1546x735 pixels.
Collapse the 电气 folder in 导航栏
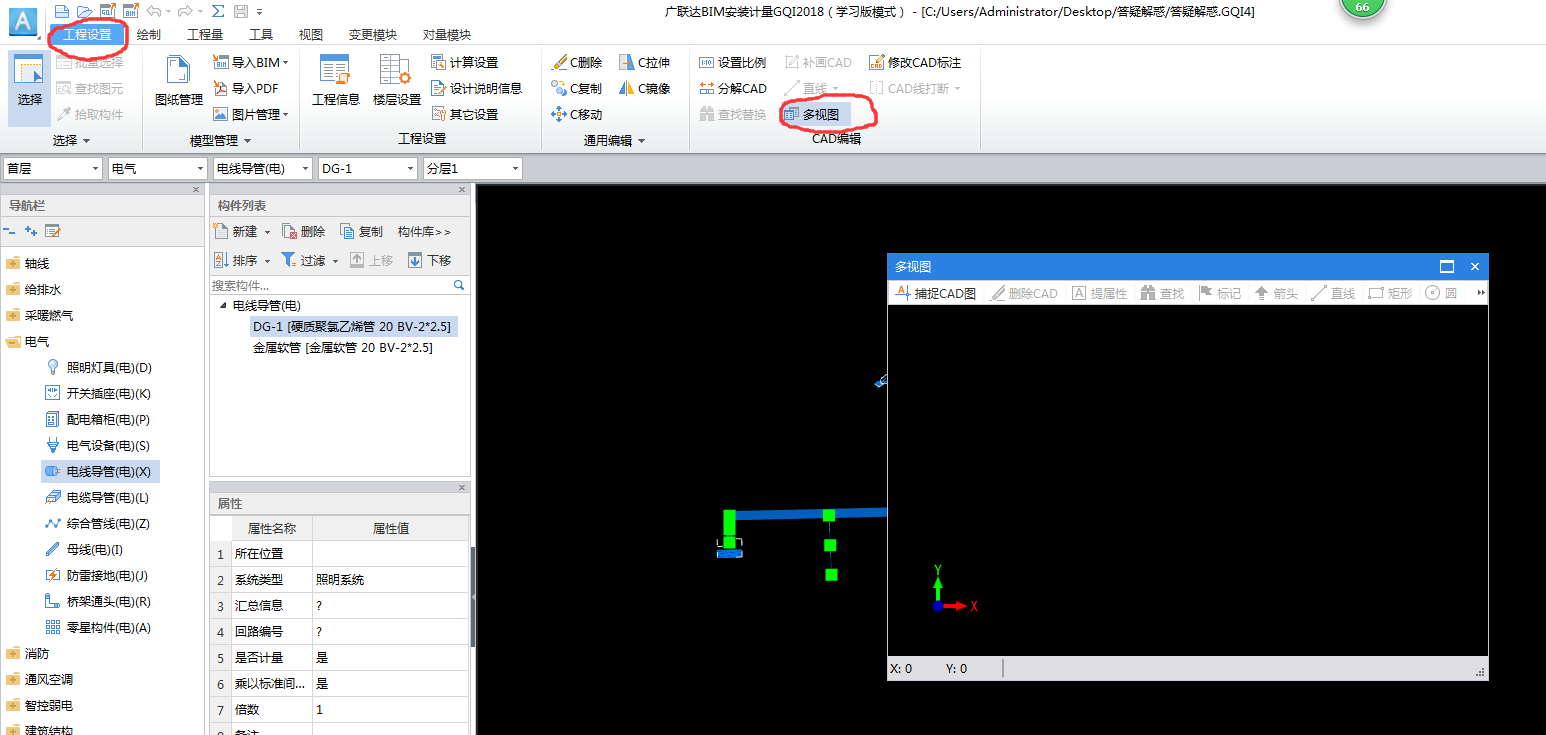(13, 342)
